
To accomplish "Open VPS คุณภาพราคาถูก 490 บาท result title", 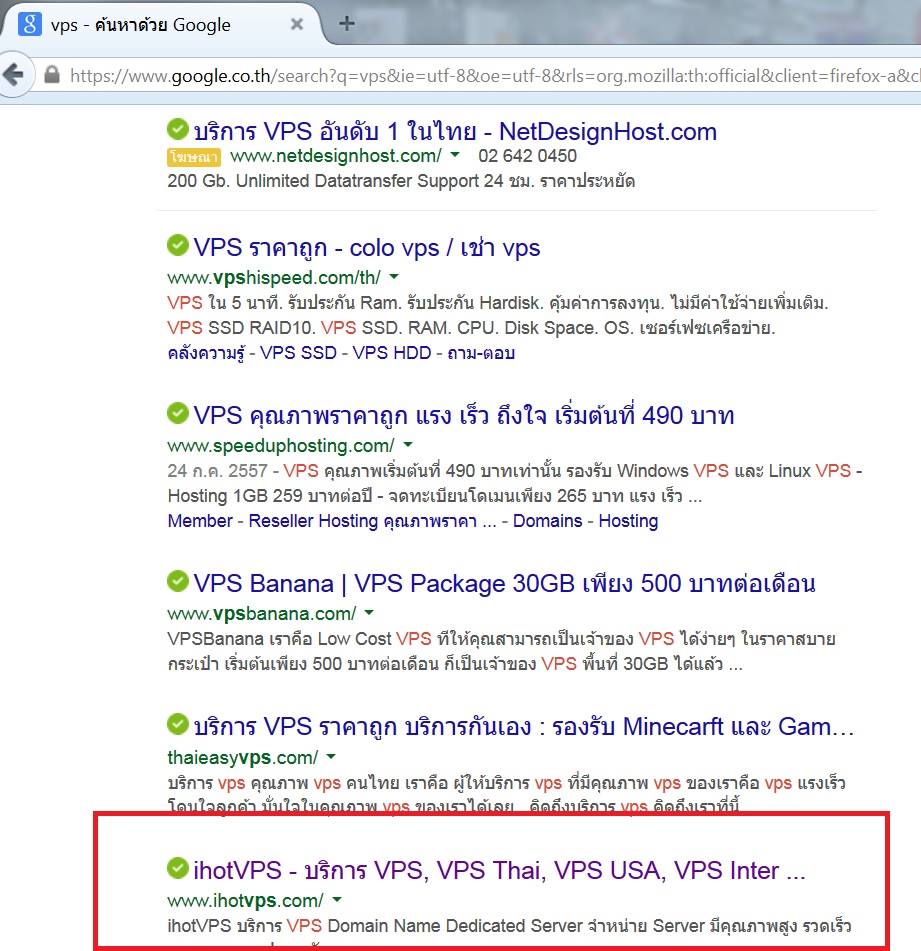I will pyautogui.click(x=464, y=416).
